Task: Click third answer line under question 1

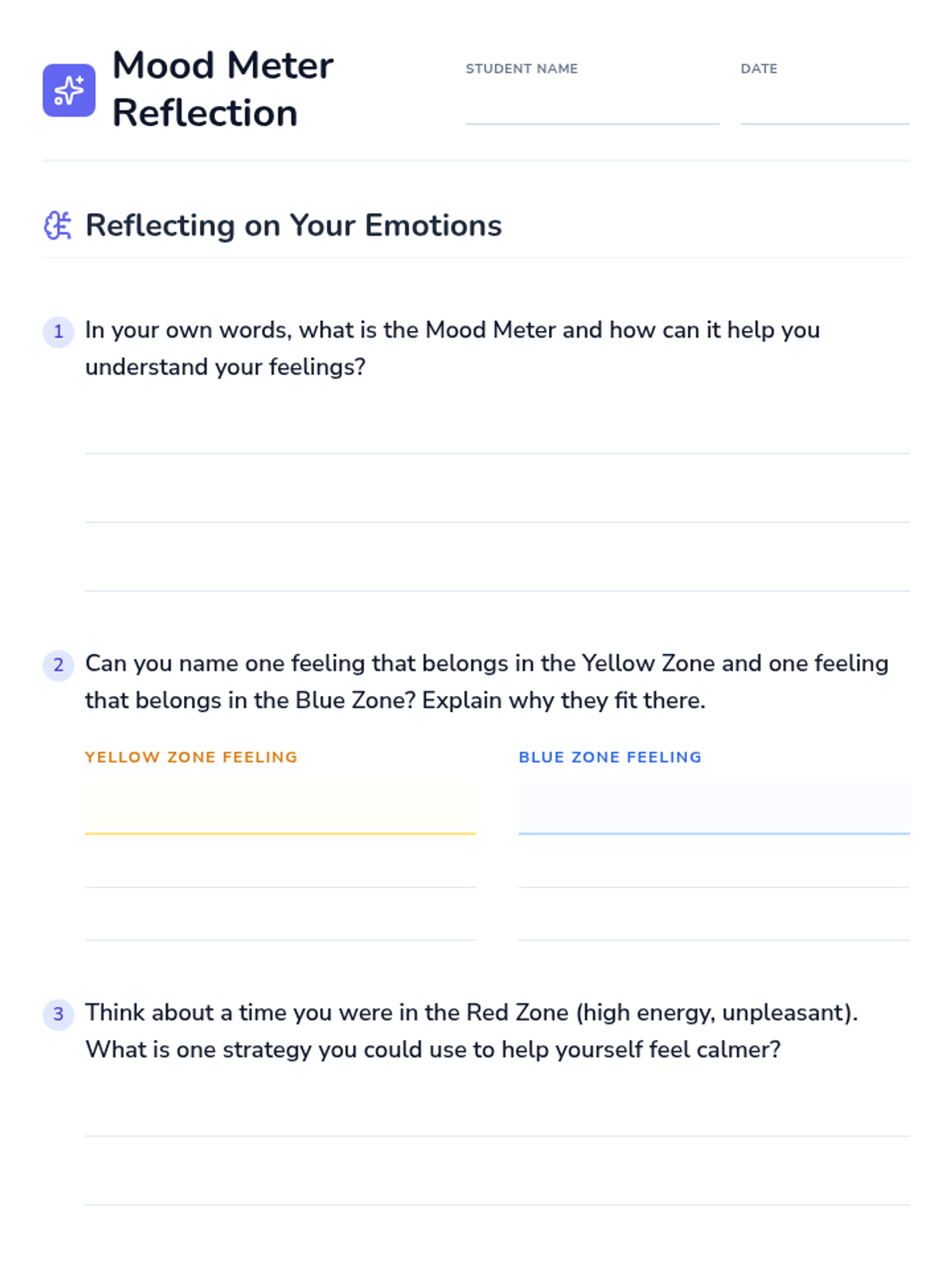Action: [x=497, y=576]
